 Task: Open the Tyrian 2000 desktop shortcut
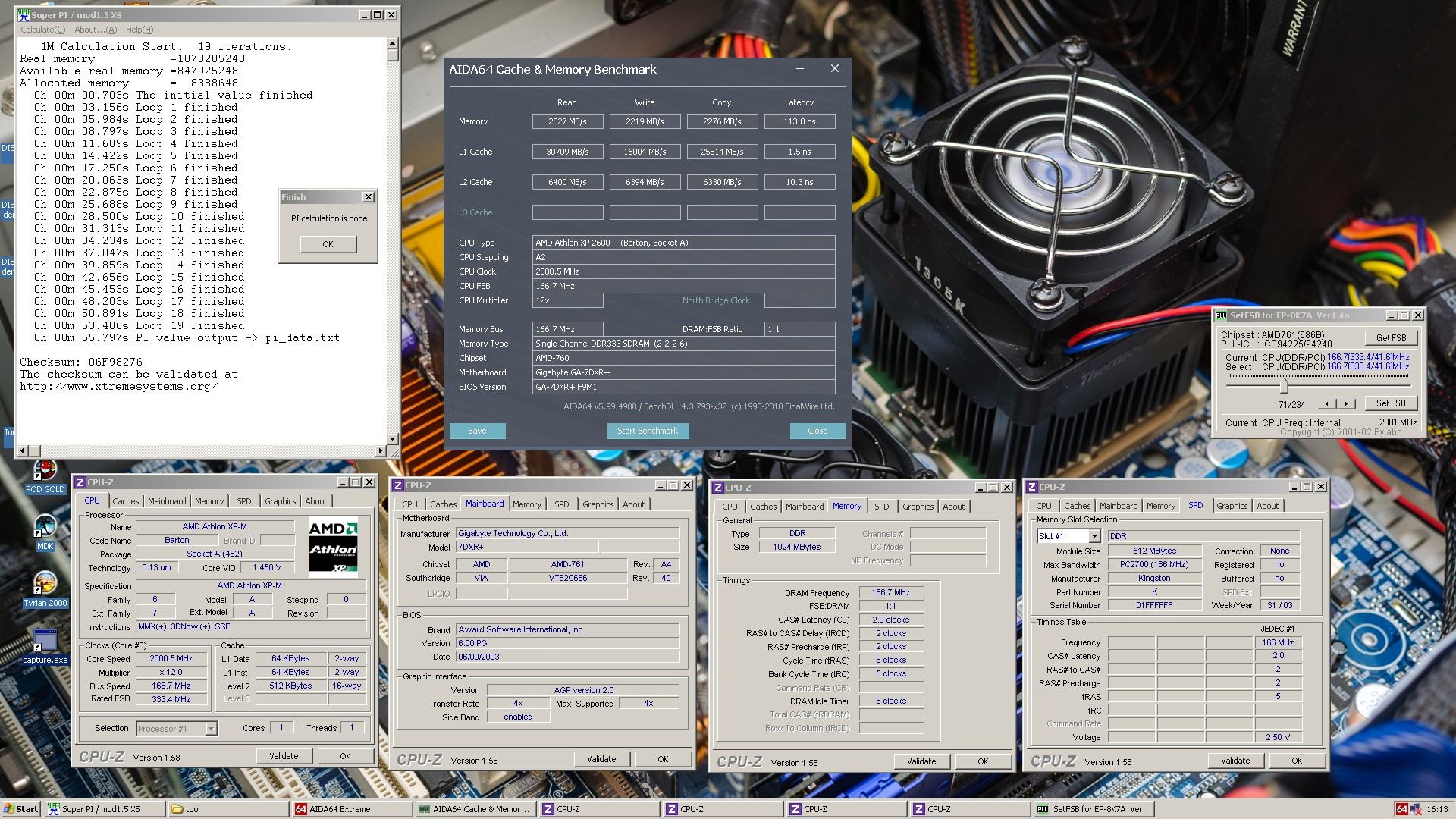tap(45, 589)
